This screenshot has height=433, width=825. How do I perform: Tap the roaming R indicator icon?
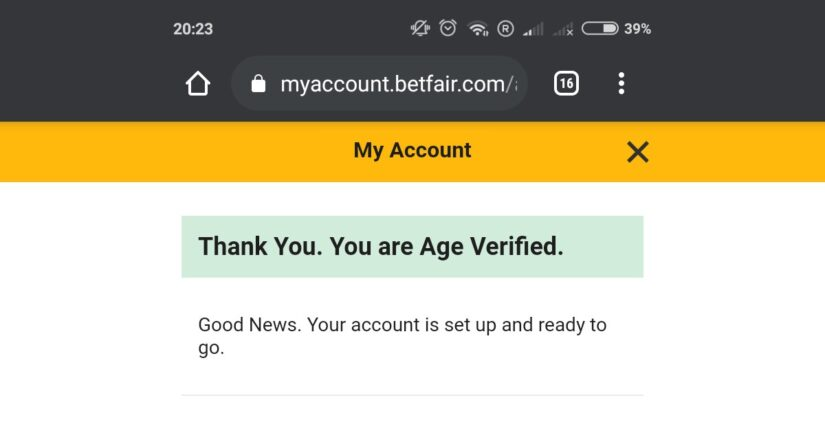tap(505, 29)
